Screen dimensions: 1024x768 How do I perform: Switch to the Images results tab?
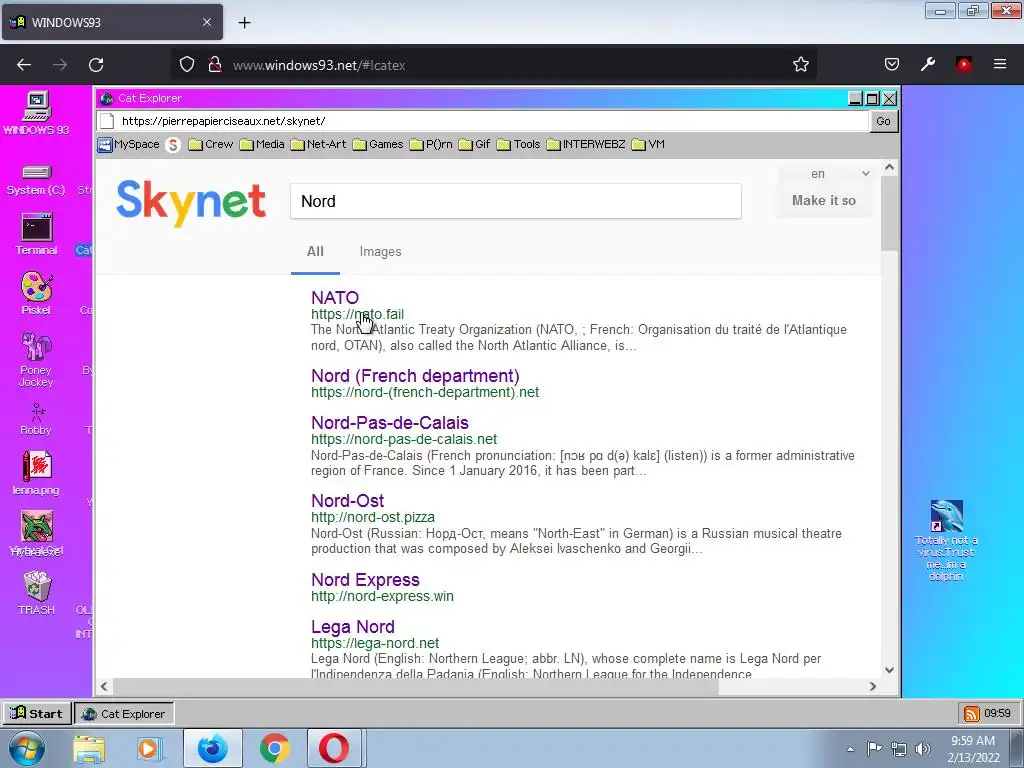point(381,251)
